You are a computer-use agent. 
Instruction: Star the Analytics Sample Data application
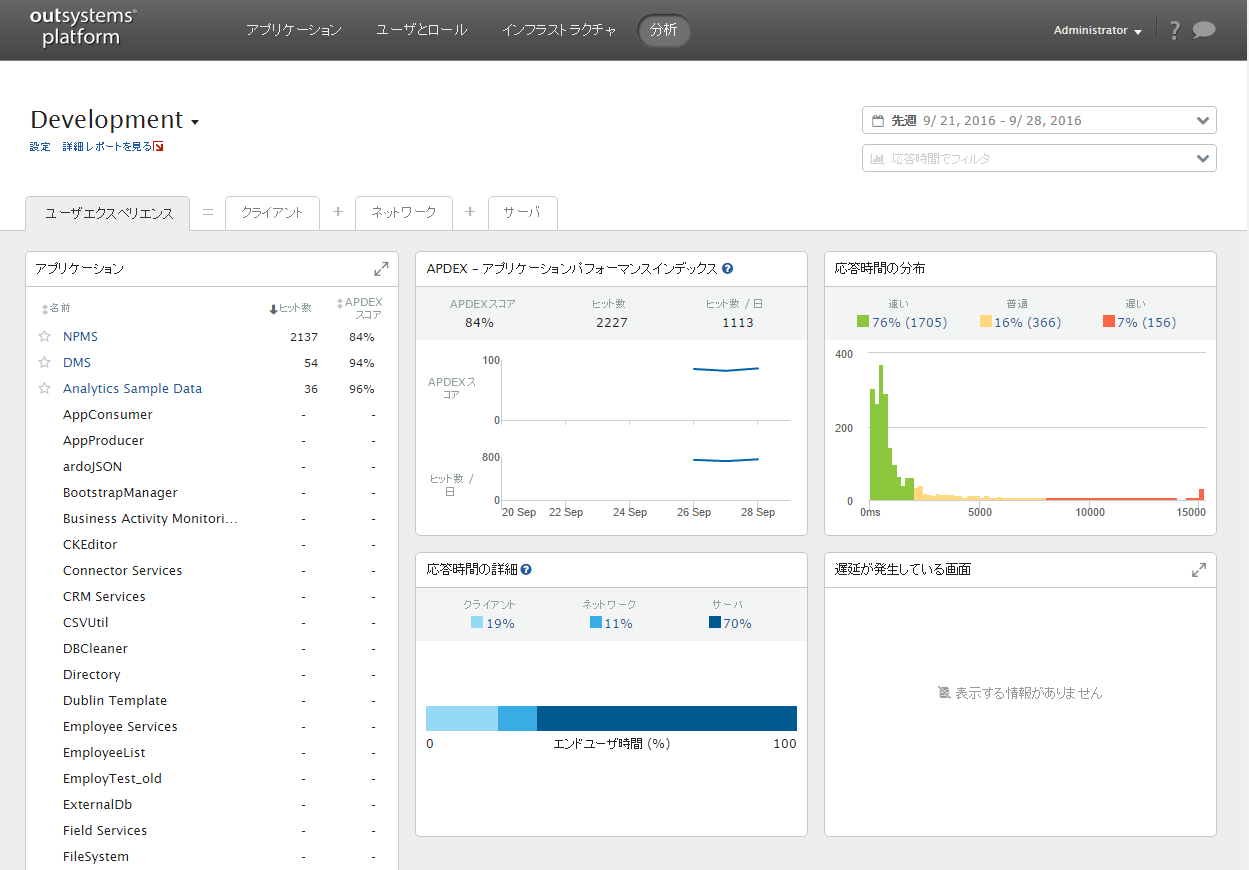[44, 389]
